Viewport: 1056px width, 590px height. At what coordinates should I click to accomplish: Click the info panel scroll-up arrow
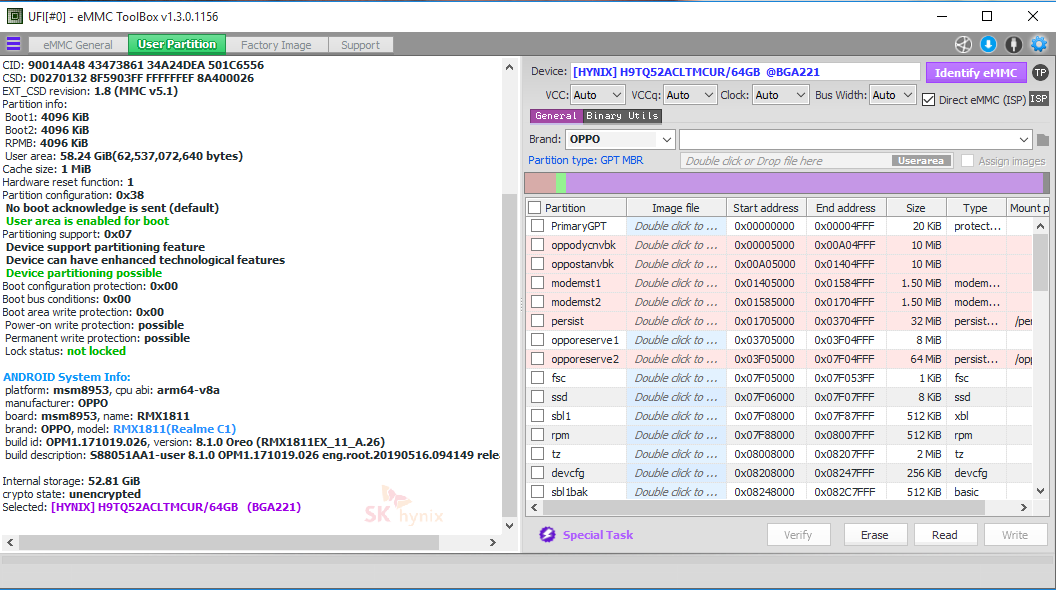509,67
